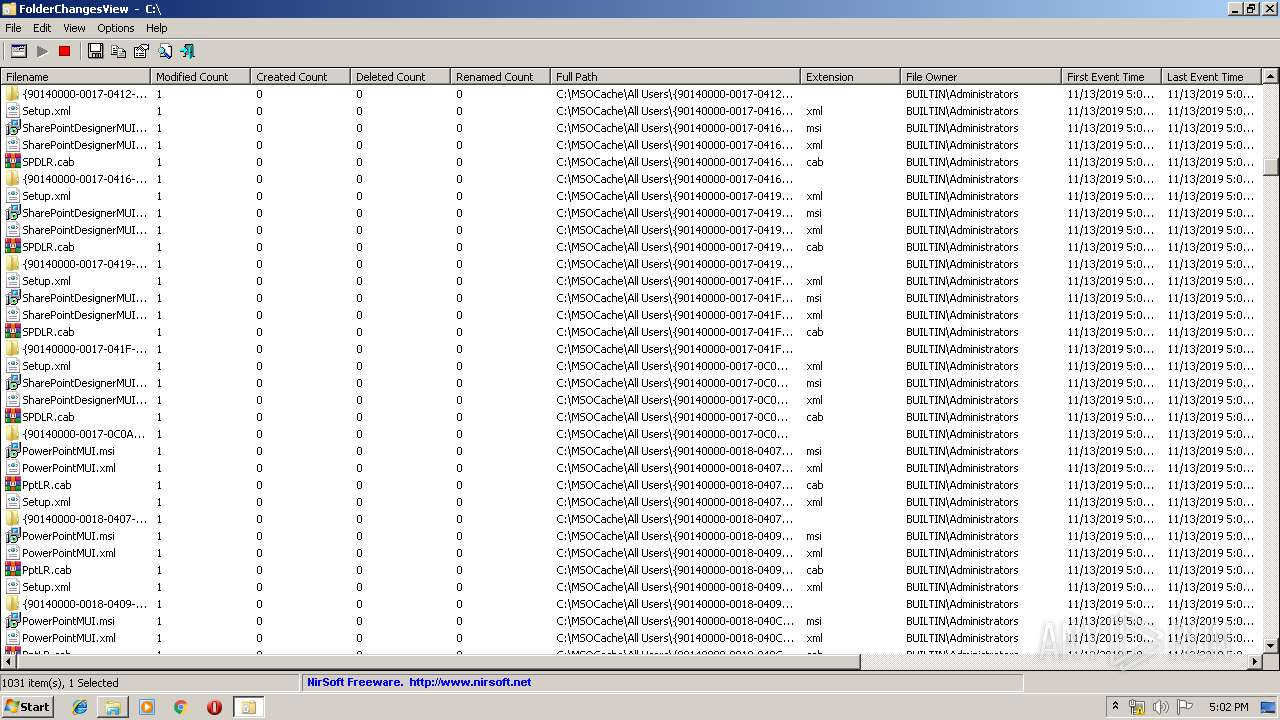The height and width of the screenshot is (720, 1280).
Task: Click the Copy Selected Items toolbar icon
Action: (118, 51)
